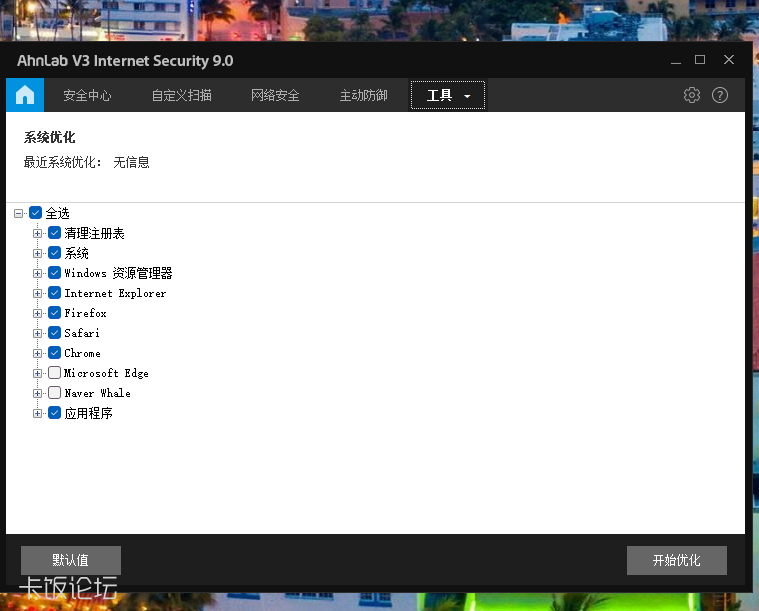The width and height of the screenshot is (759, 611).
Task: Uncheck the 系统 checkbox
Action: pos(55,253)
